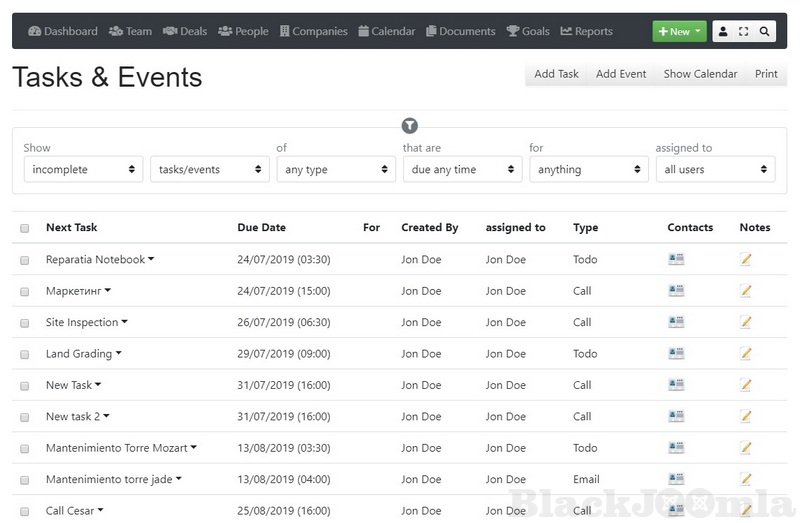
Task: Open the 'all users' assigned-to dropdown
Action: pos(715,170)
